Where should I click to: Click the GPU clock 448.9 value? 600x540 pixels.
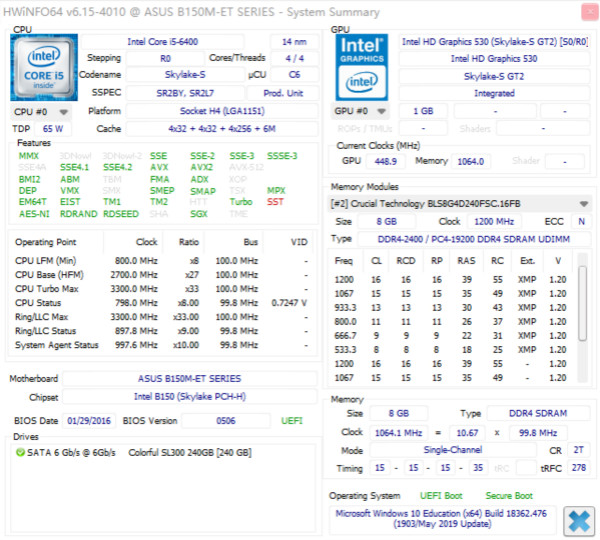[385, 161]
